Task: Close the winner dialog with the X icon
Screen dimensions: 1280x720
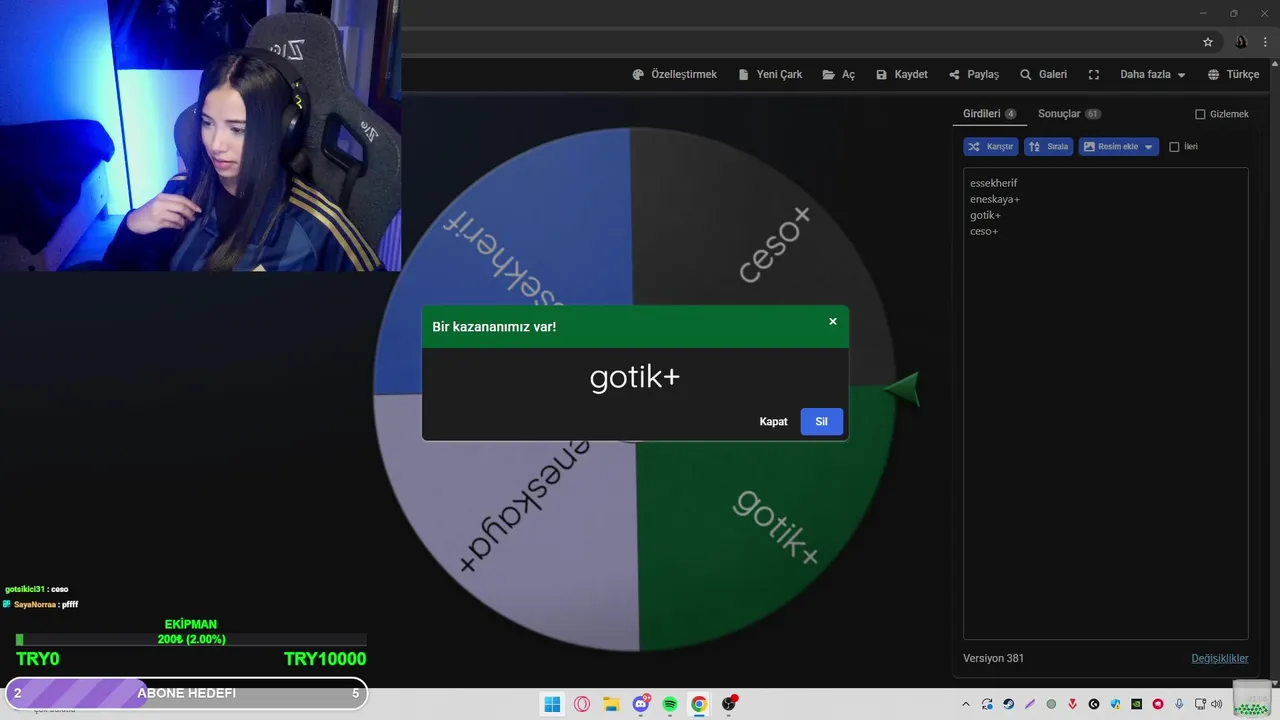Action: (832, 321)
